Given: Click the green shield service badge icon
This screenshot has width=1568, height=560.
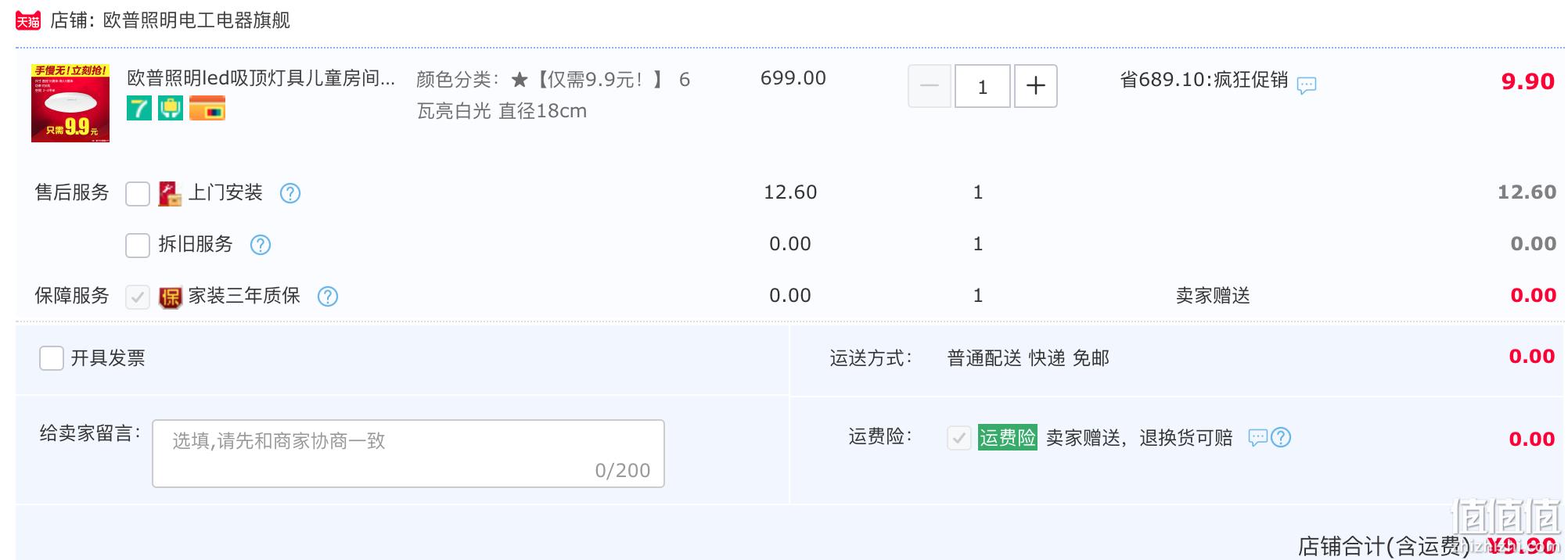Looking at the screenshot, I should [171, 108].
